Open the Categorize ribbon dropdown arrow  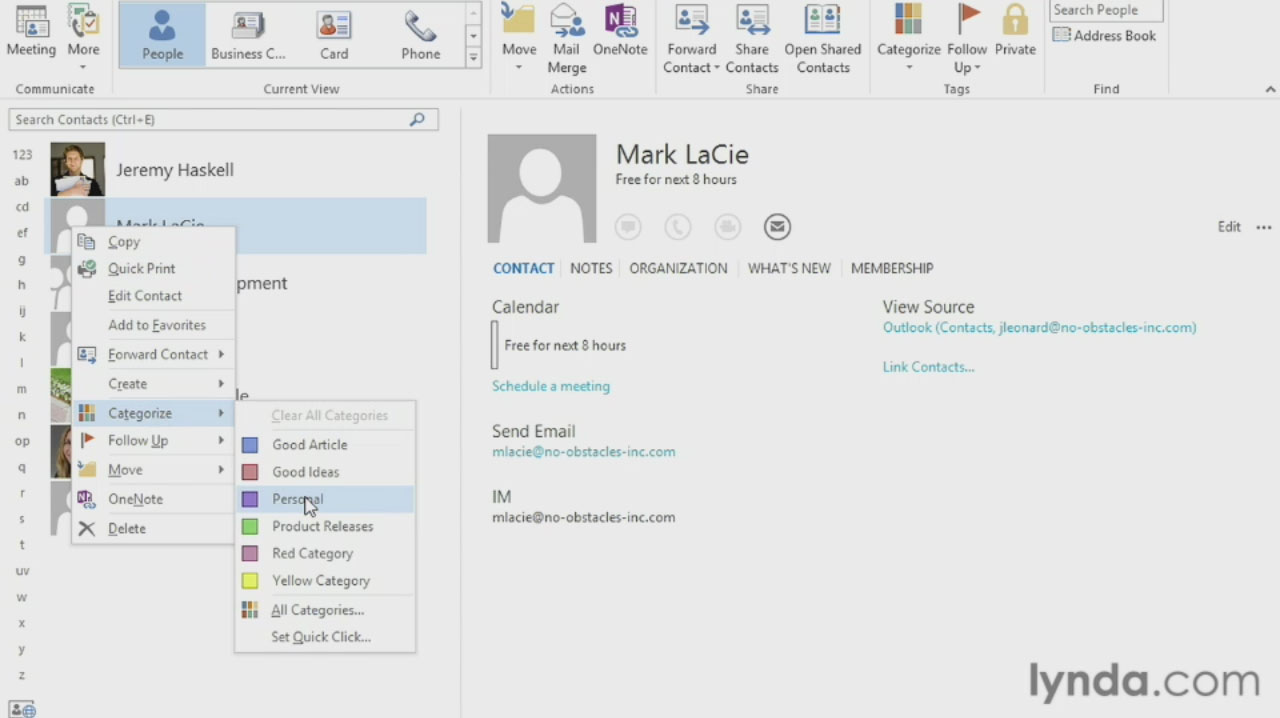(x=908, y=68)
